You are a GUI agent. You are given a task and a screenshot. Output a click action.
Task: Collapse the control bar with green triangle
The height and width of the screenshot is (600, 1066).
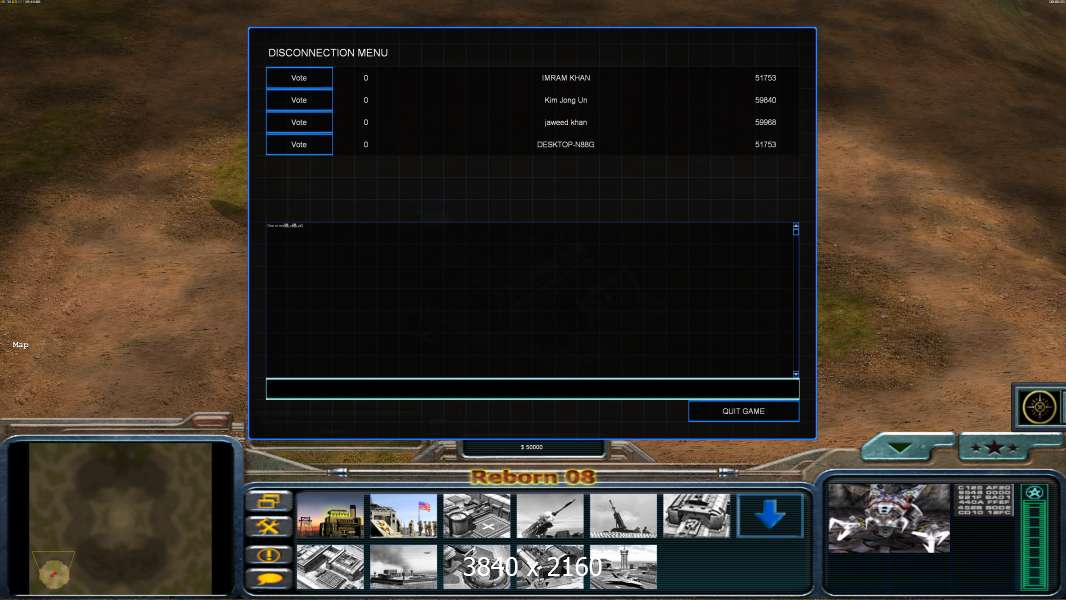pyautogui.click(x=907, y=448)
